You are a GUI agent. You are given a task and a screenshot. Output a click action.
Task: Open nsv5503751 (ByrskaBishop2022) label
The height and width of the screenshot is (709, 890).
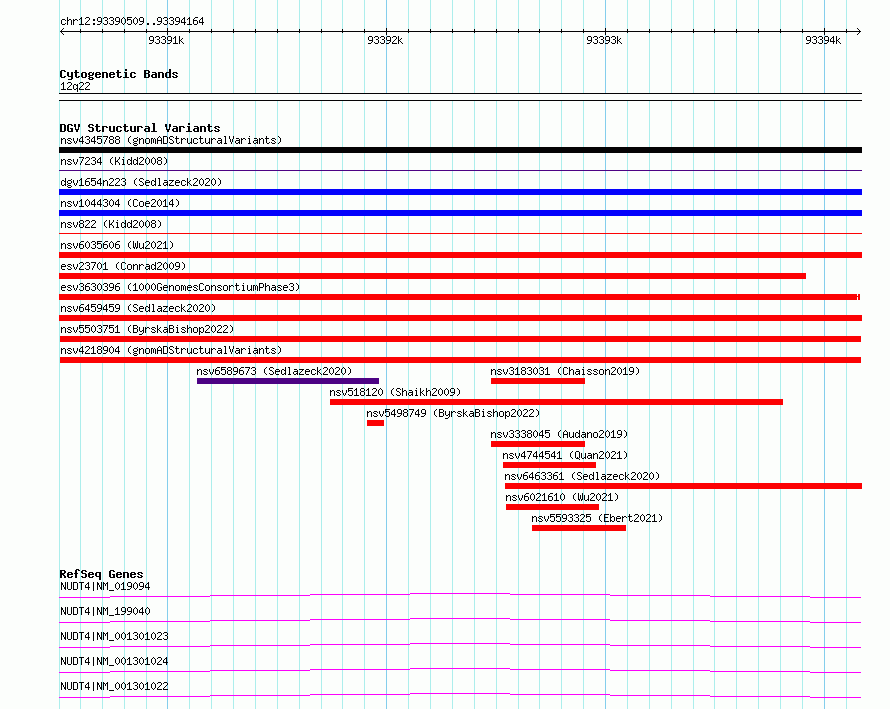[147, 329]
